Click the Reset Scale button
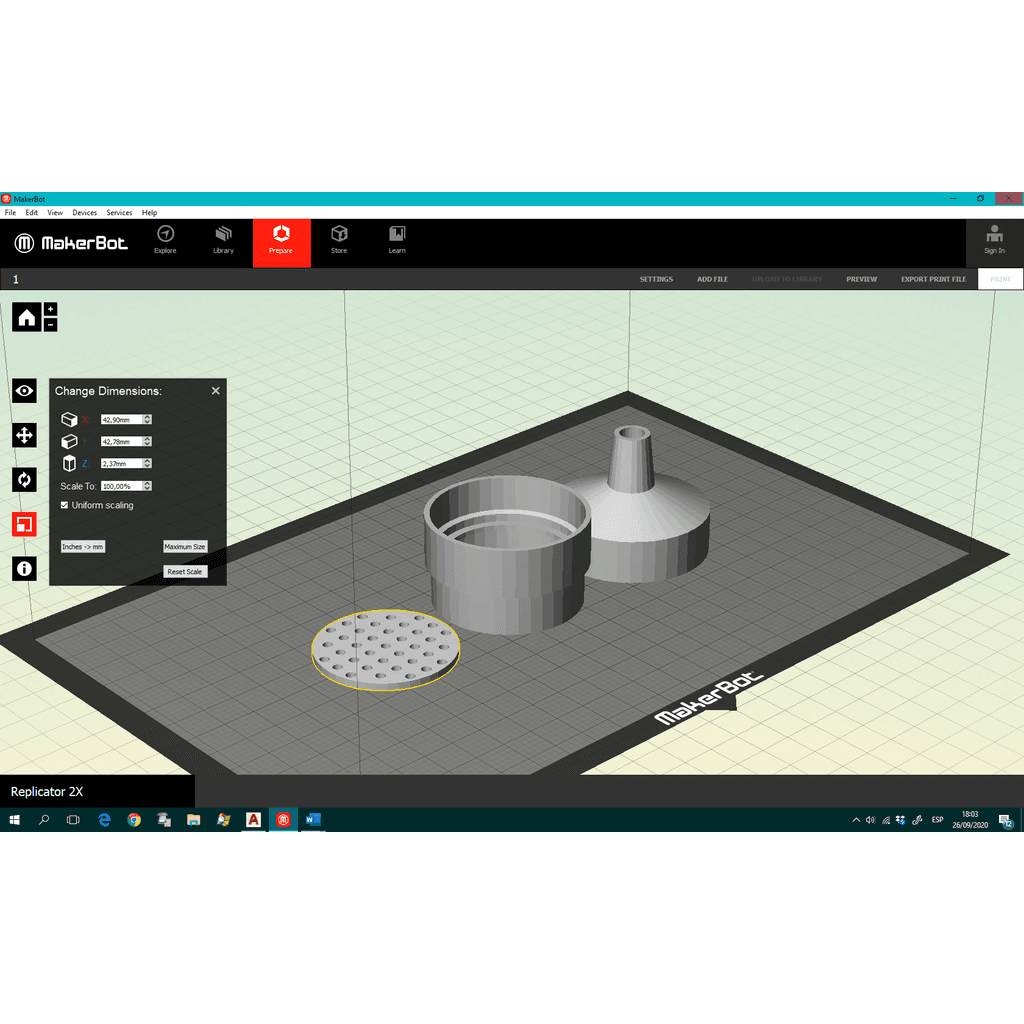Screen dimensions: 1024x1024 185,571
